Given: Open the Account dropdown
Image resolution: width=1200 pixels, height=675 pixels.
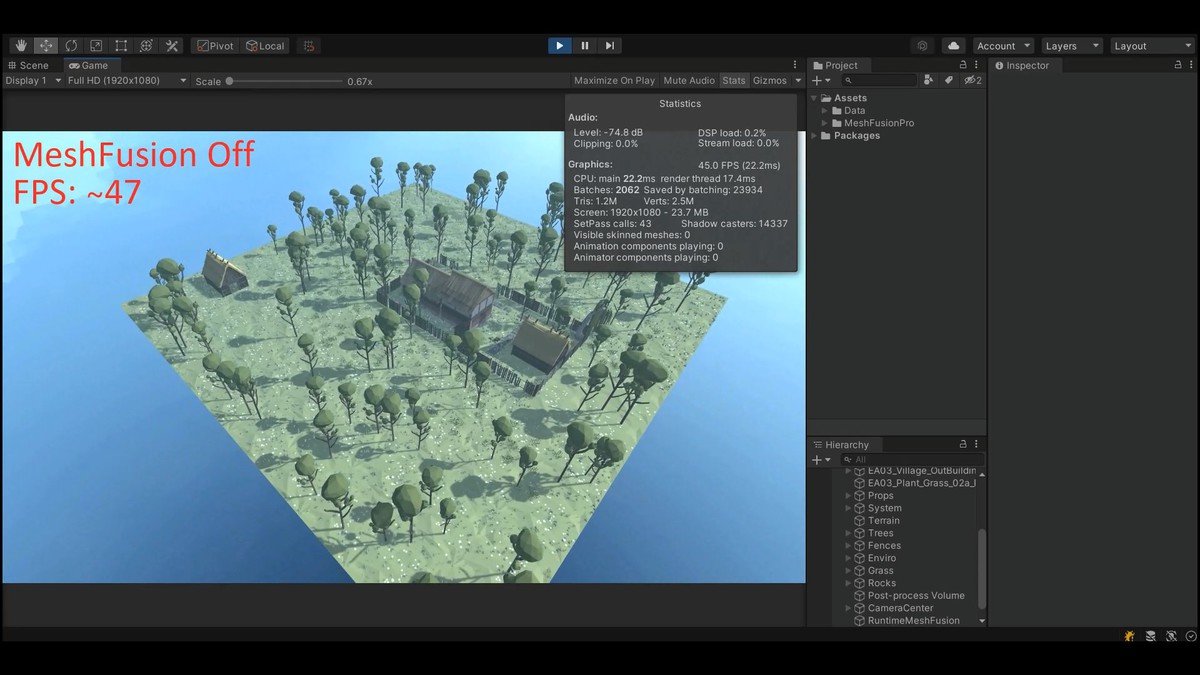Looking at the screenshot, I should [x=1003, y=46].
